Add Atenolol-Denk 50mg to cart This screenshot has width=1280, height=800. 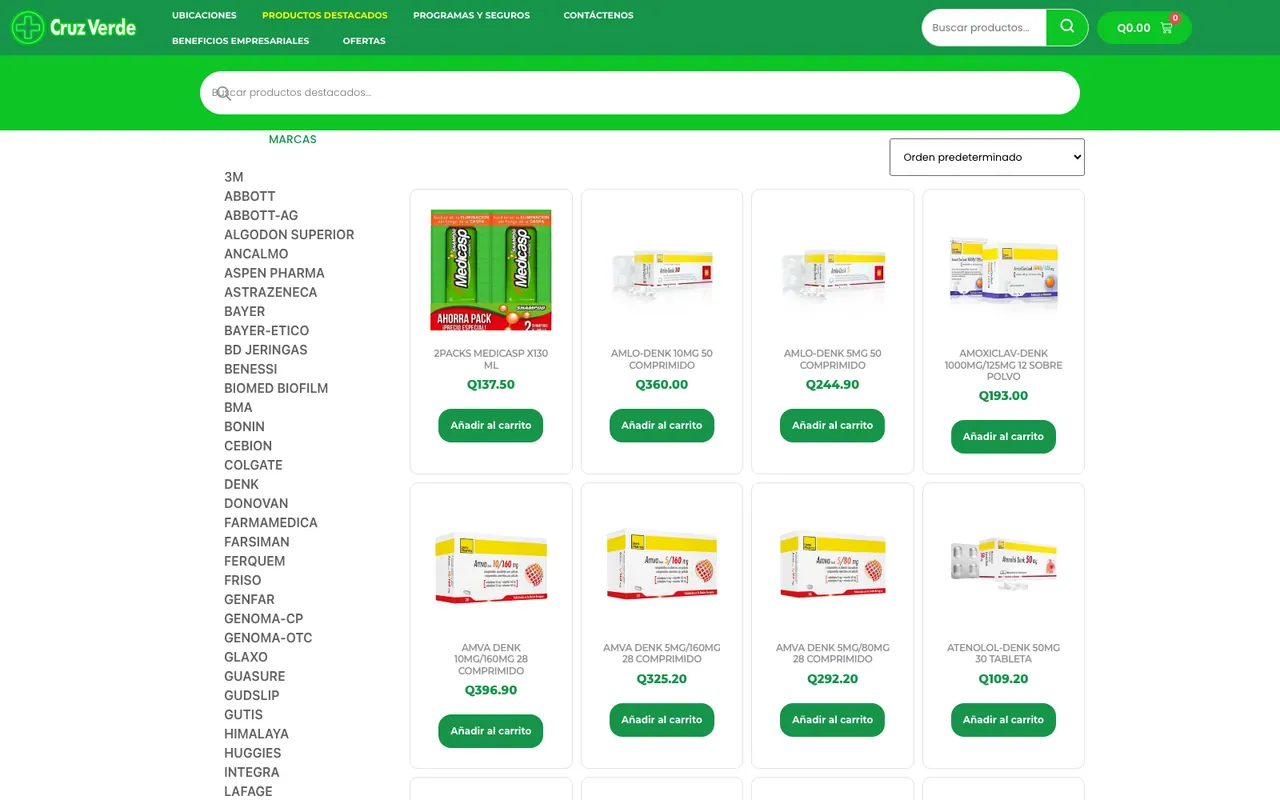(1003, 720)
